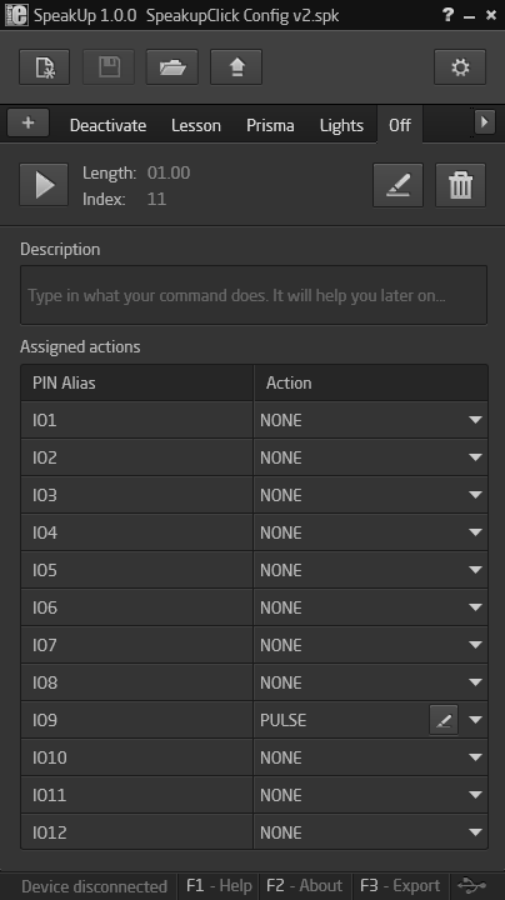Screen dimensions: 505x900
Task: Select the Deactivate command tab
Action: point(108,125)
